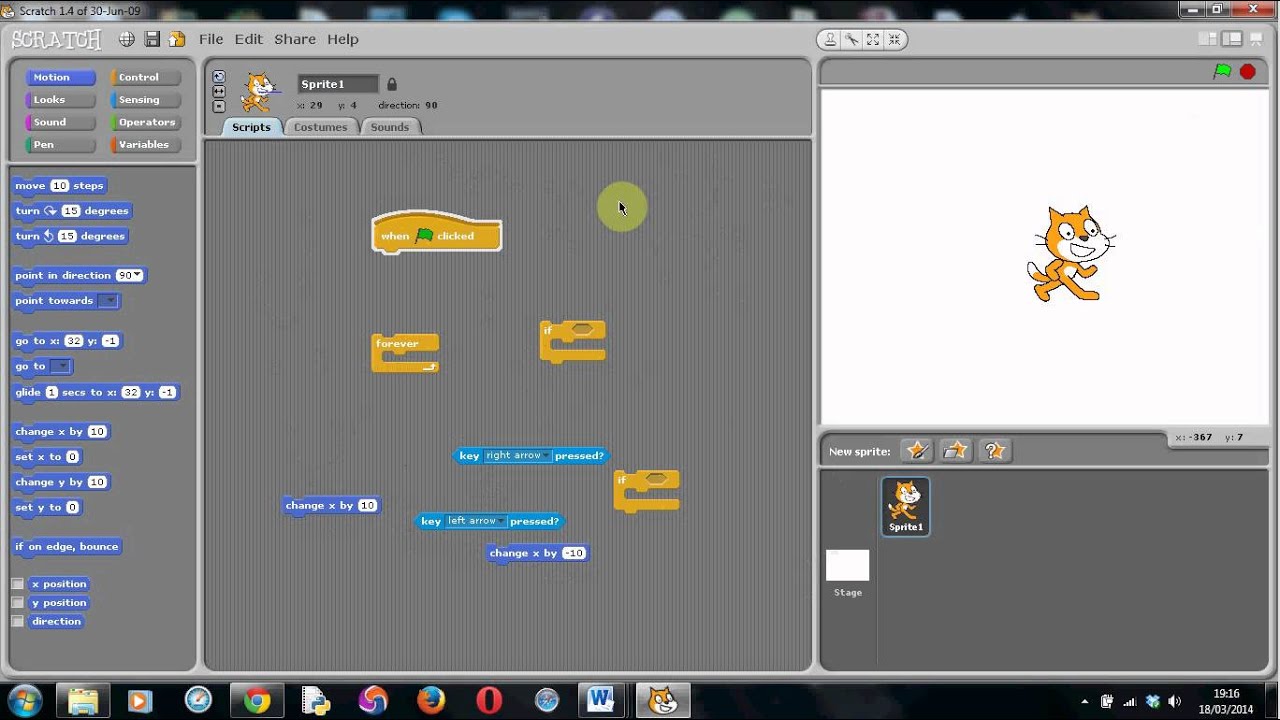This screenshot has width=1280, height=720.
Task: Check the y position reporter checkbox
Action: pyautogui.click(x=17, y=603)
